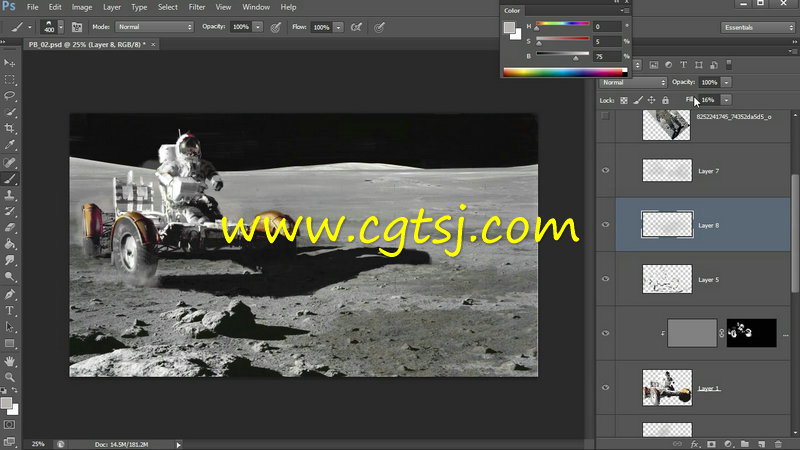This screenshot has height=450, width=800.
Task: Select the Eraser tool
Action: (10, 228)
